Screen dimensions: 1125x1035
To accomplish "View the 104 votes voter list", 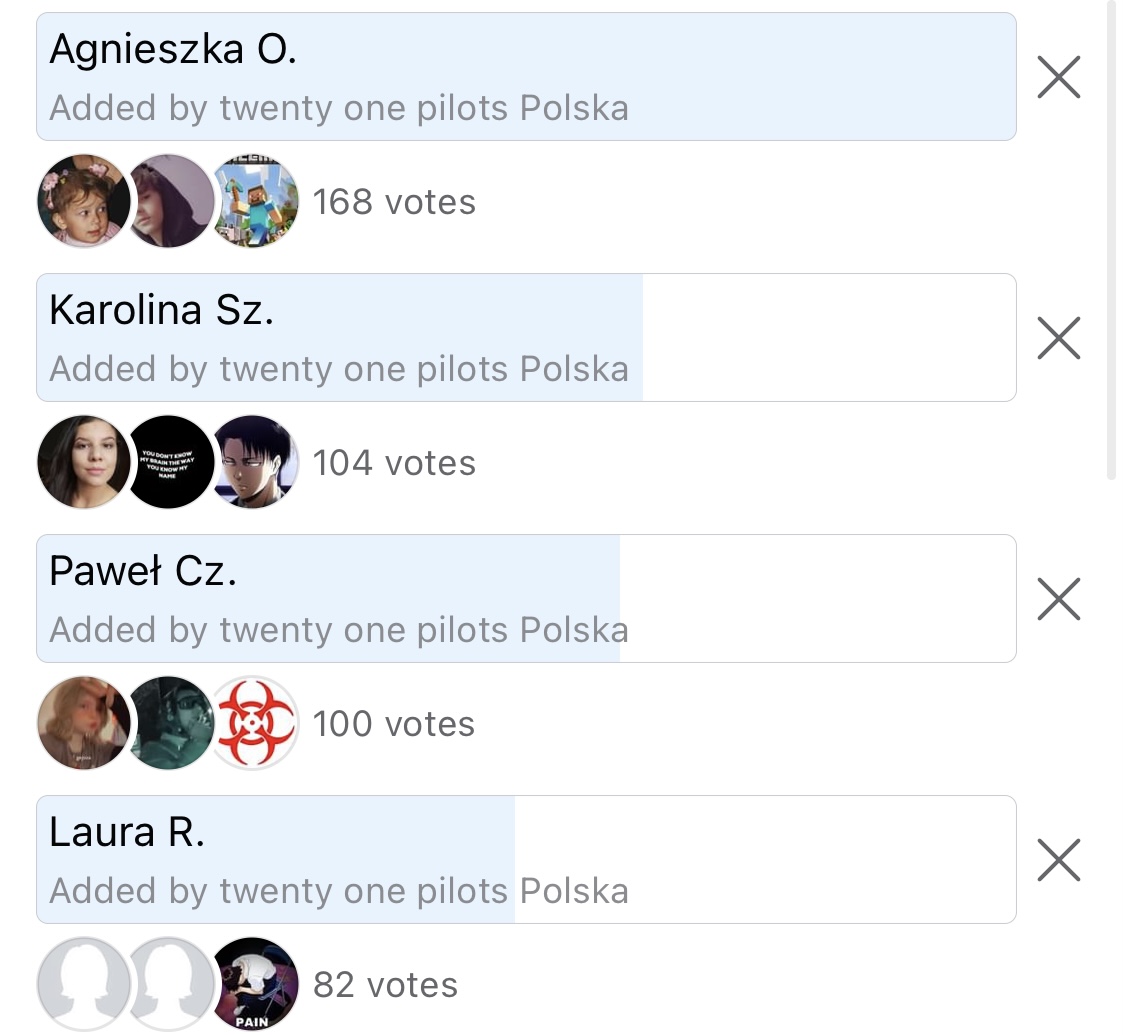I will pos(394,463).
